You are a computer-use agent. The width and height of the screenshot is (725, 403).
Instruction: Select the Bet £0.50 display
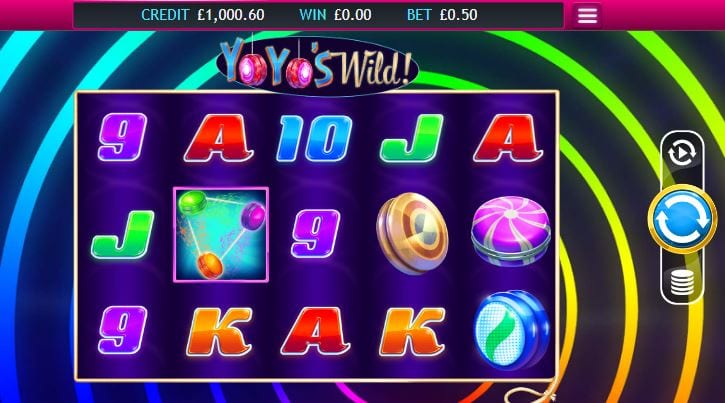coord(442,15)
